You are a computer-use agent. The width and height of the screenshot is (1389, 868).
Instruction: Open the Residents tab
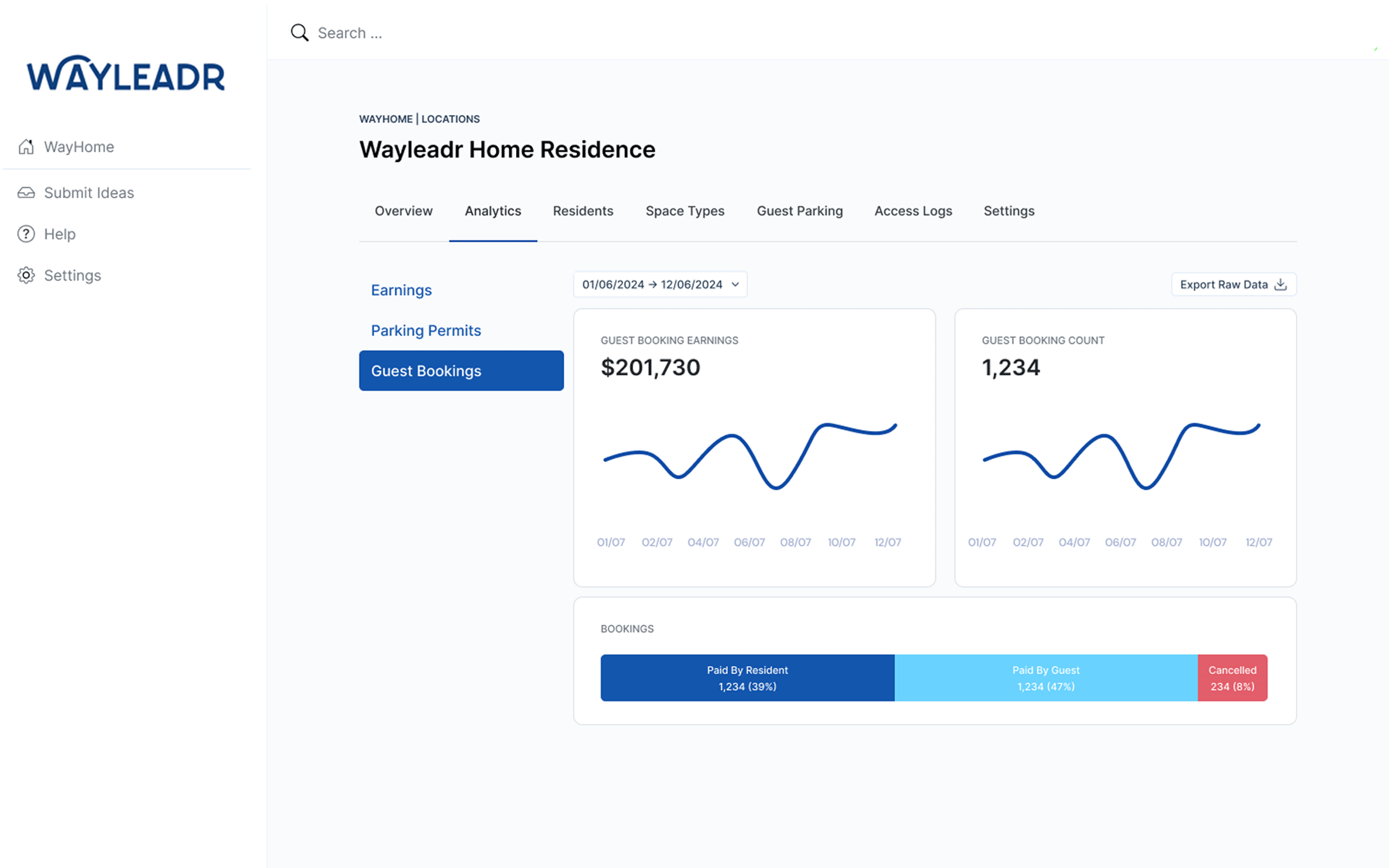pos(583,211)
